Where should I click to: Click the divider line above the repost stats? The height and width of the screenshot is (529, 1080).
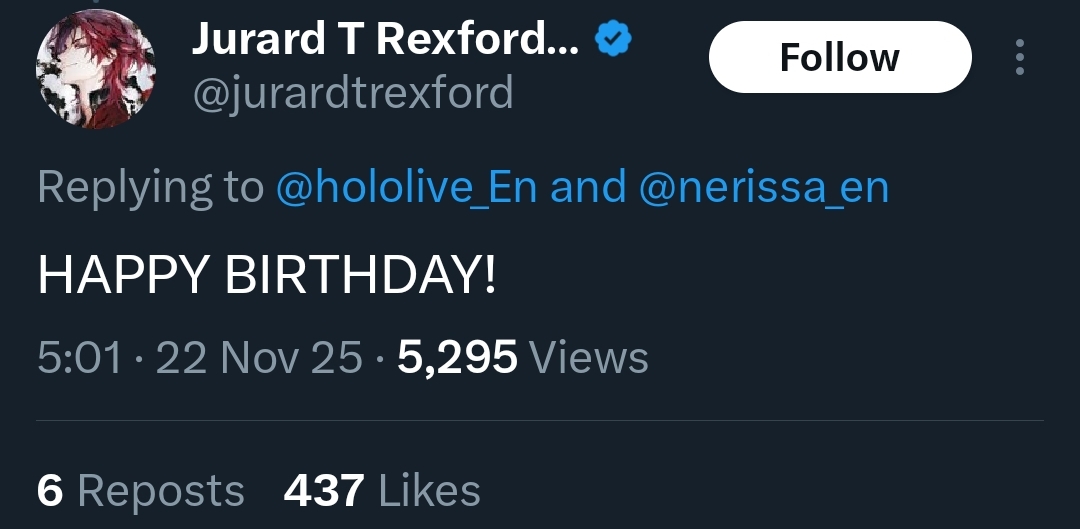pos(540,421)
